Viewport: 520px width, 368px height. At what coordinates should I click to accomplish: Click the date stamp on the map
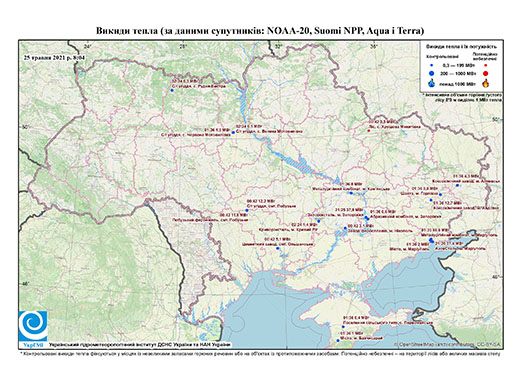click(54, 57)
